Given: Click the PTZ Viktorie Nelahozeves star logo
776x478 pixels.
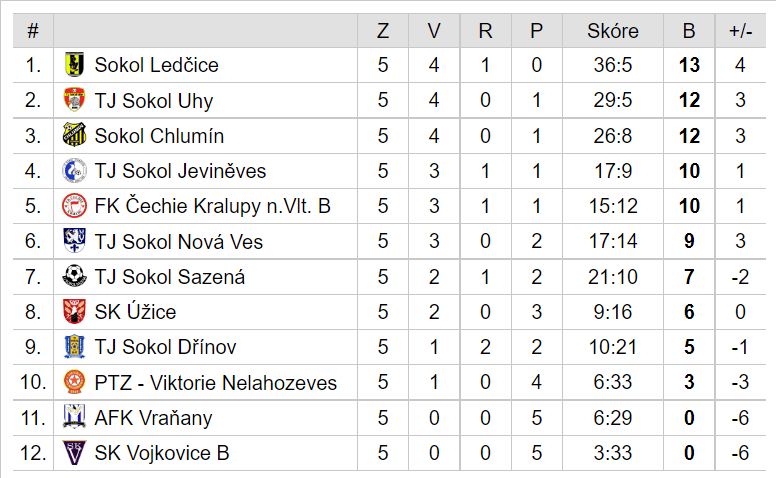Looking at the screenshot, I should coord(74,382).
